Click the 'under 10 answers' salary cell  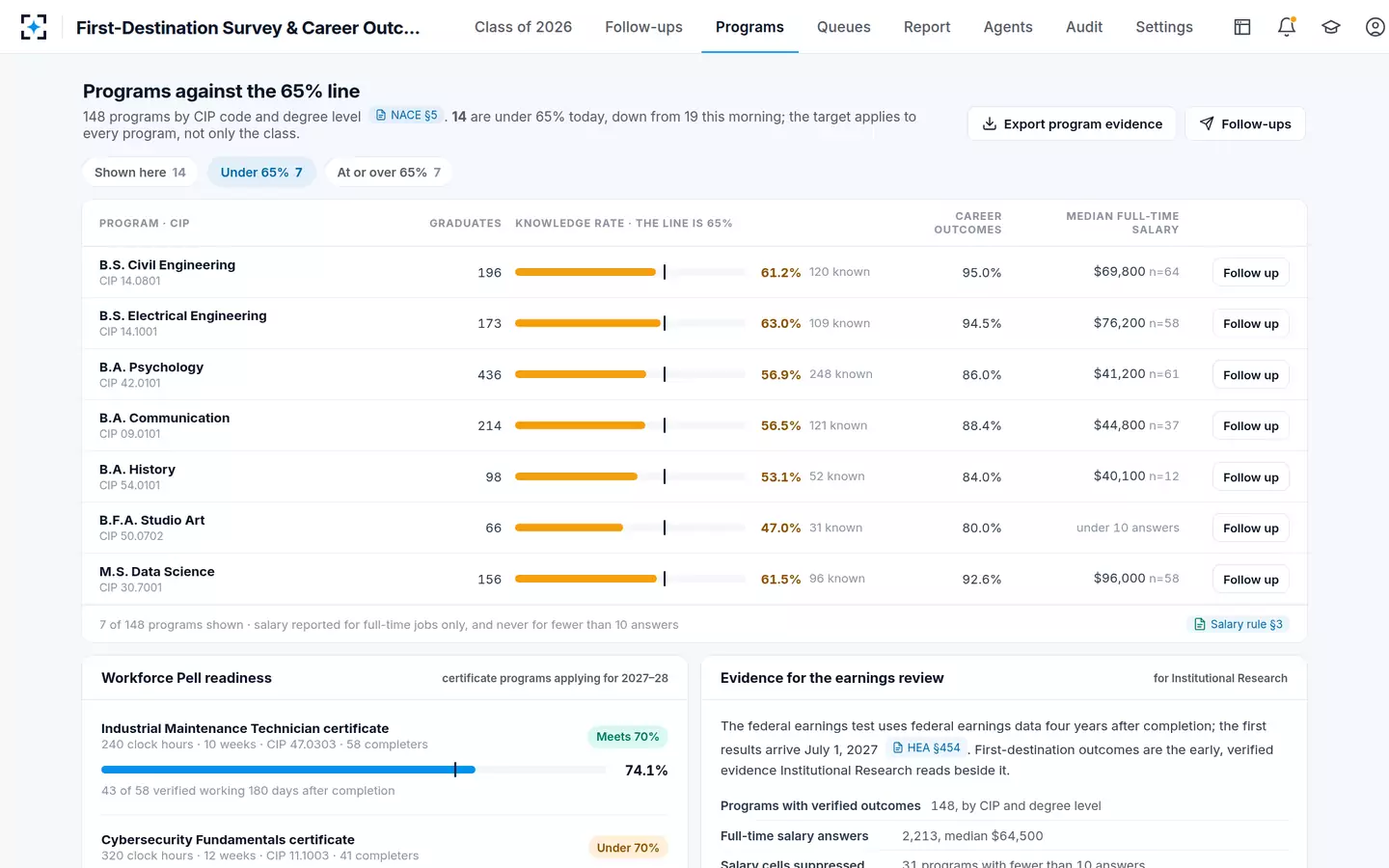(1128, 528)
